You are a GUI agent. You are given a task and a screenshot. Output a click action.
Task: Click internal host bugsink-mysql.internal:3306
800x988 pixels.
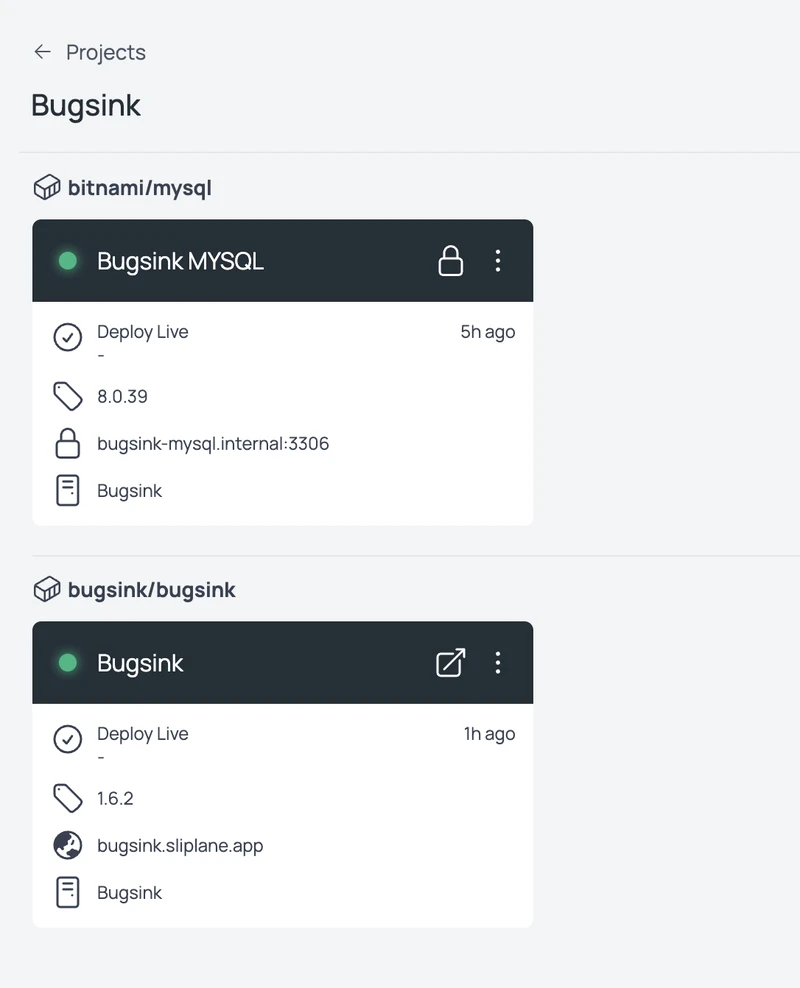pos(213,443)
